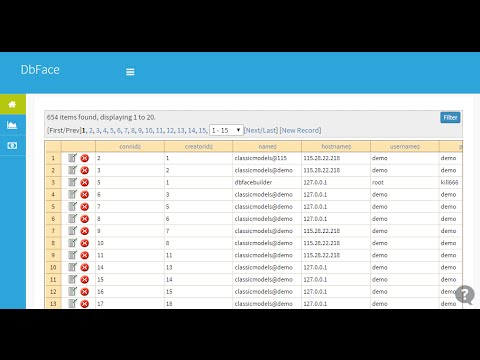Open the page range 1 - 15 dropdown
This screenshot has height=360, width=480.
pos(226,130)
